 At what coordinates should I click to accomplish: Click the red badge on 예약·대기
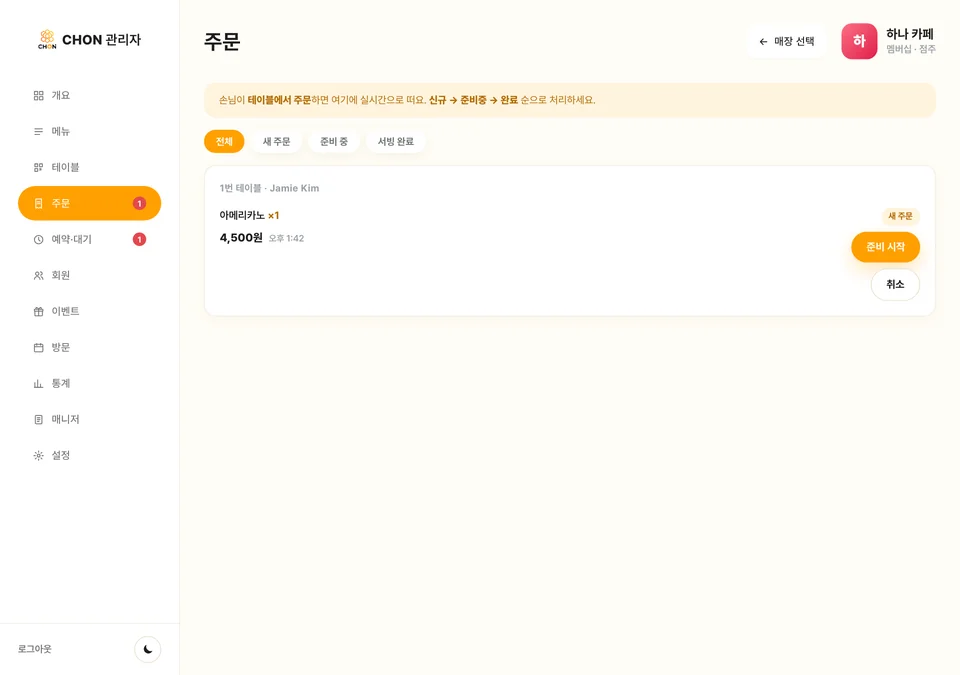pos(140,239)
